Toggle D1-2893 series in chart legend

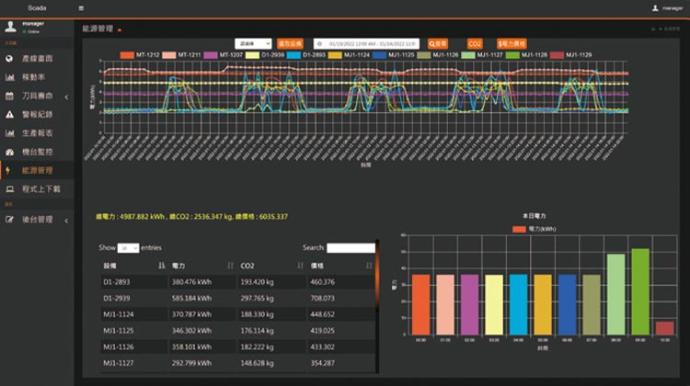[306, 55]
